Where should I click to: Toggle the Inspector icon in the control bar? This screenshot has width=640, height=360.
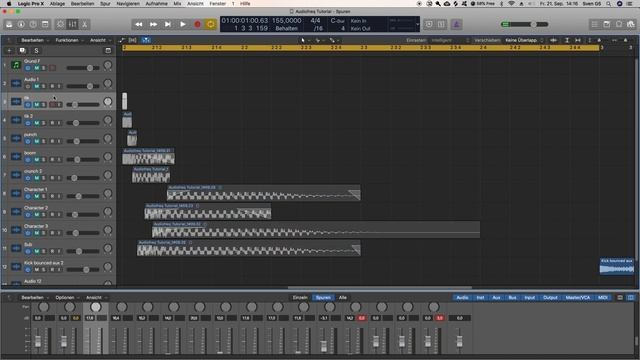[21, 24]
